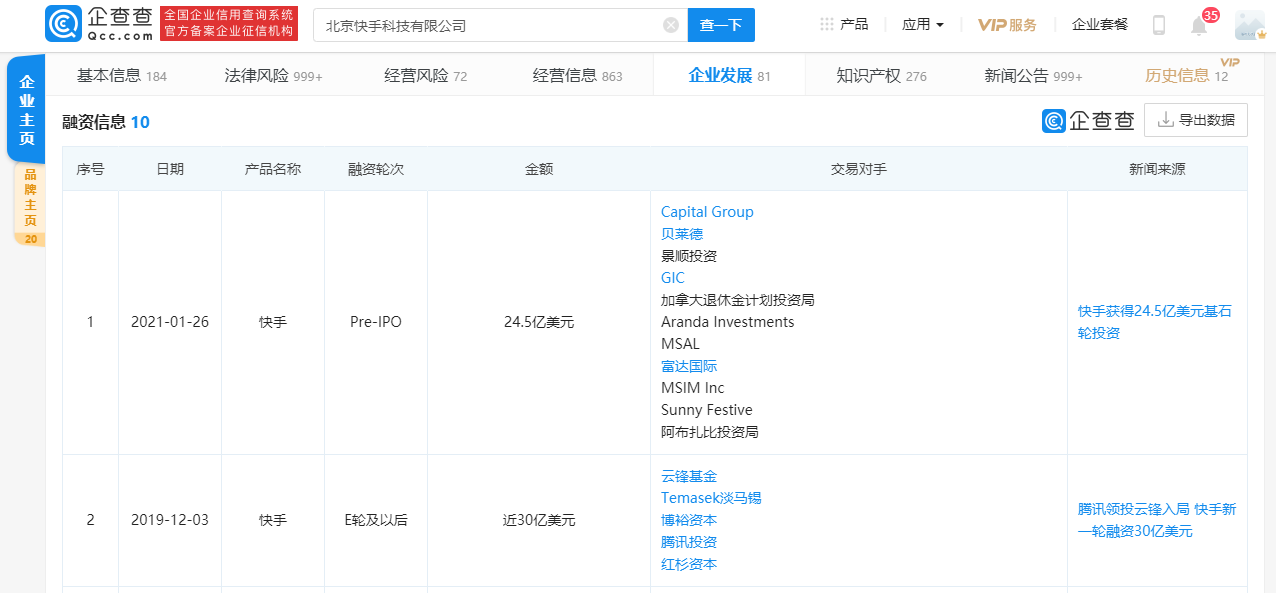Switch to the 新闻公告 tab
Viewport: 1276px width, 593px height.
[1033, 75]
